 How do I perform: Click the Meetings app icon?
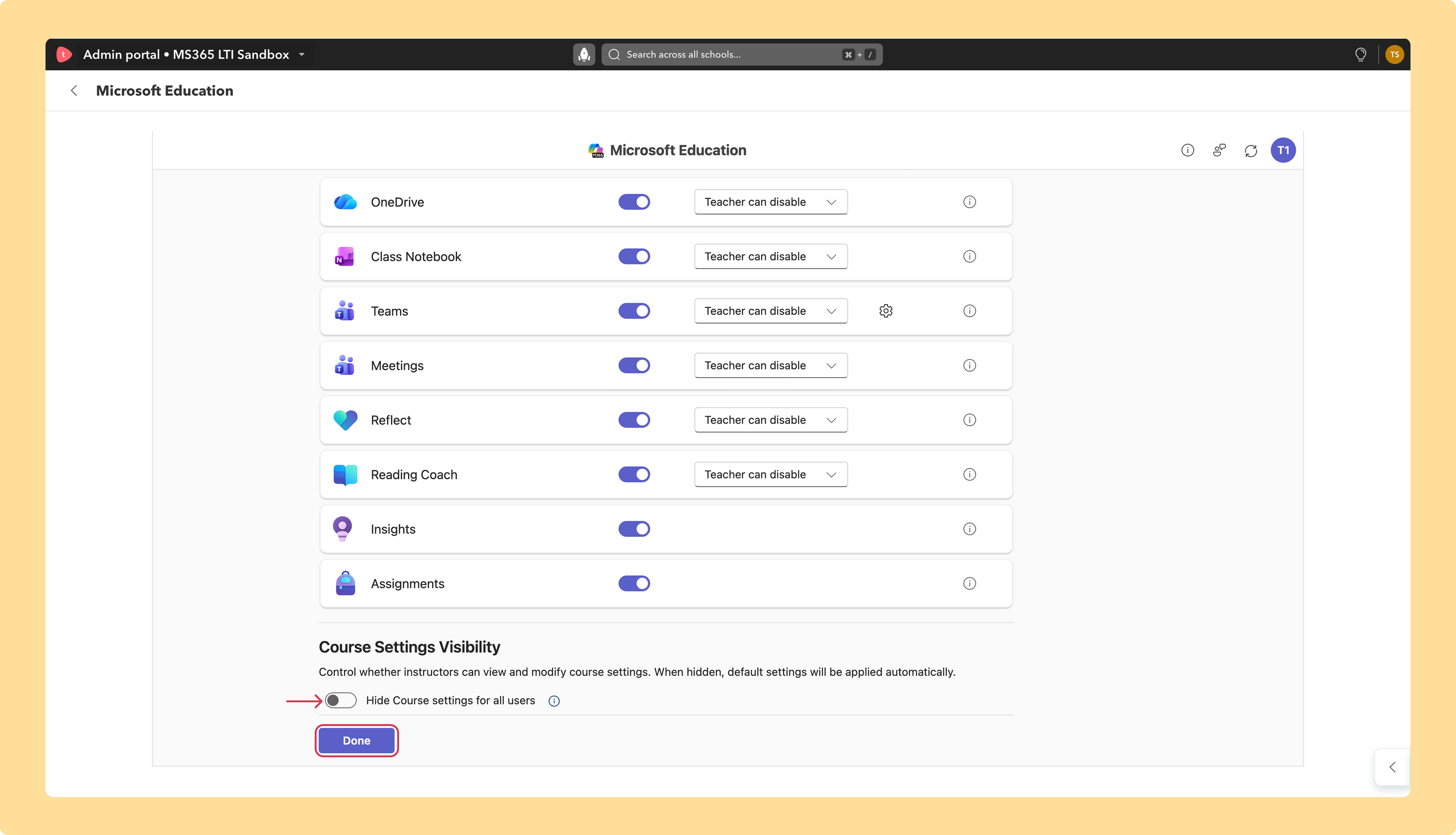(344, 365)
